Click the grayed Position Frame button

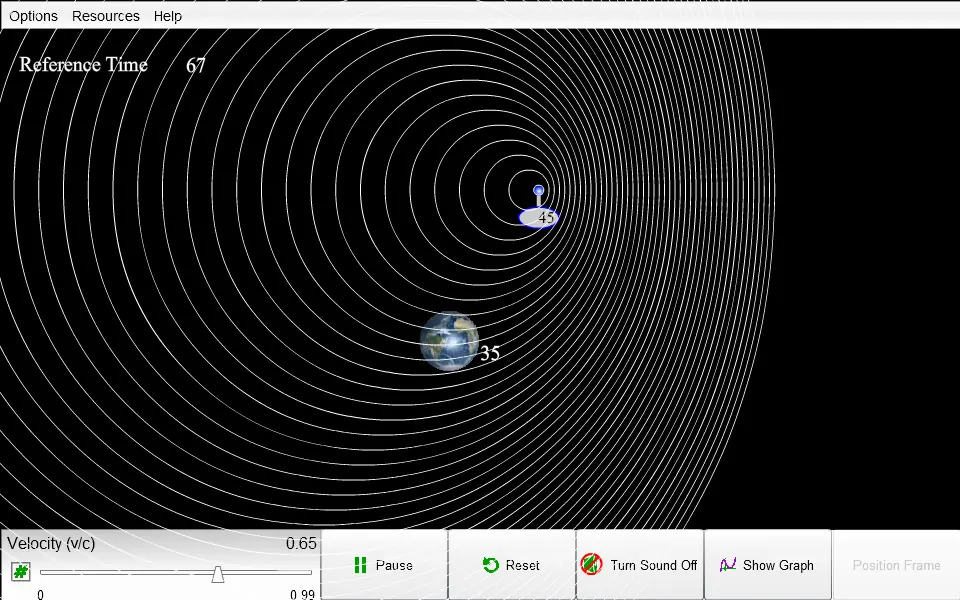coord(896,565)
